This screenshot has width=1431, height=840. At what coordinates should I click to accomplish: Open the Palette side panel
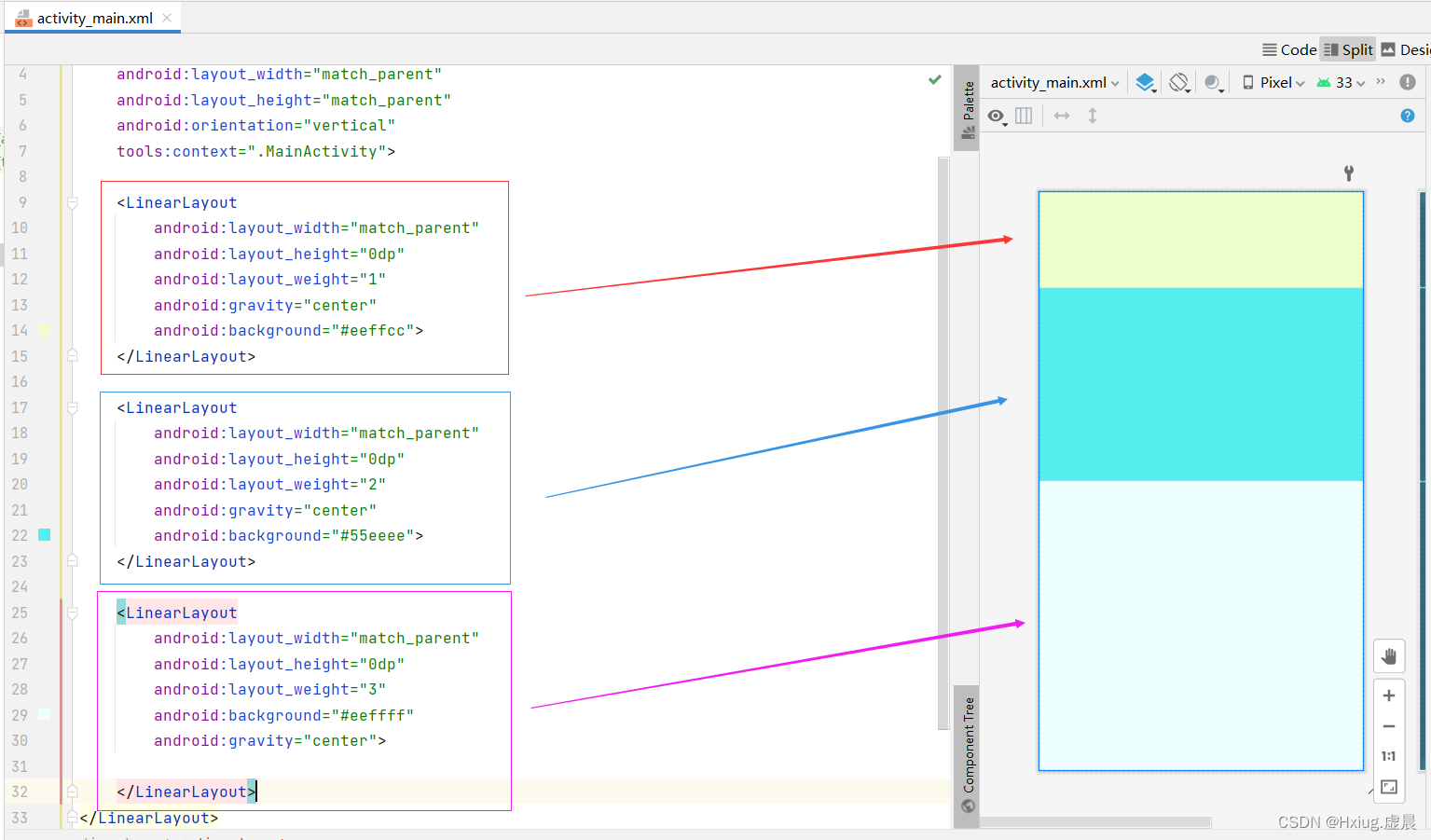click(x=968, y=109)
